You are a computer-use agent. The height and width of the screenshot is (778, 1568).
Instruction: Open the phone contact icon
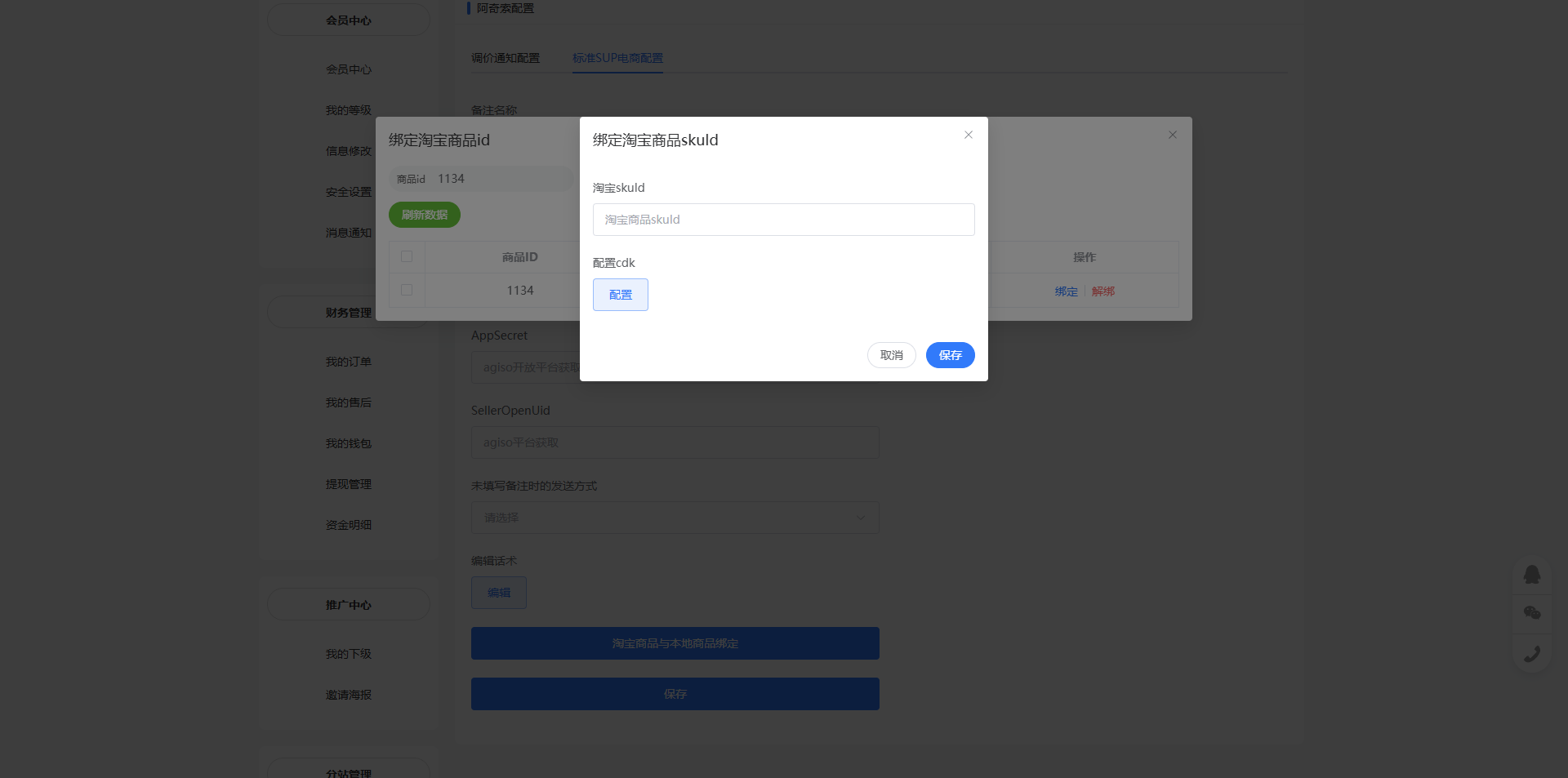1532,653
